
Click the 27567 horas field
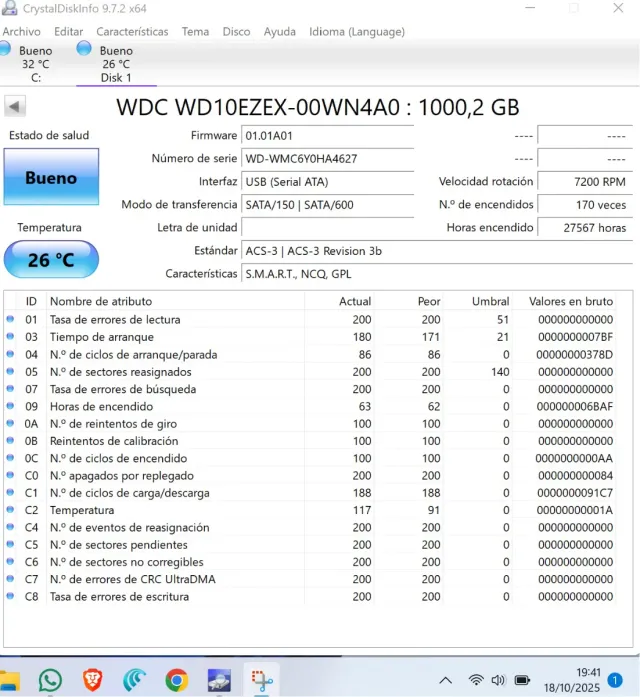click(585, 228)
